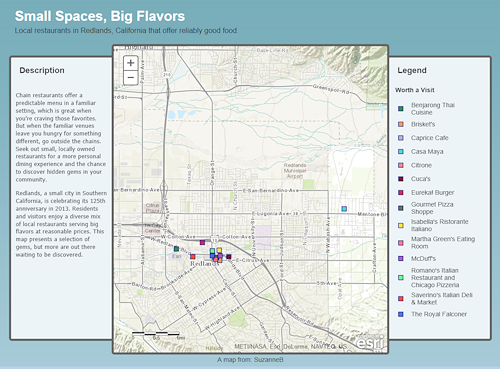Click the subtitle about Redlands local restaurants

126,31
